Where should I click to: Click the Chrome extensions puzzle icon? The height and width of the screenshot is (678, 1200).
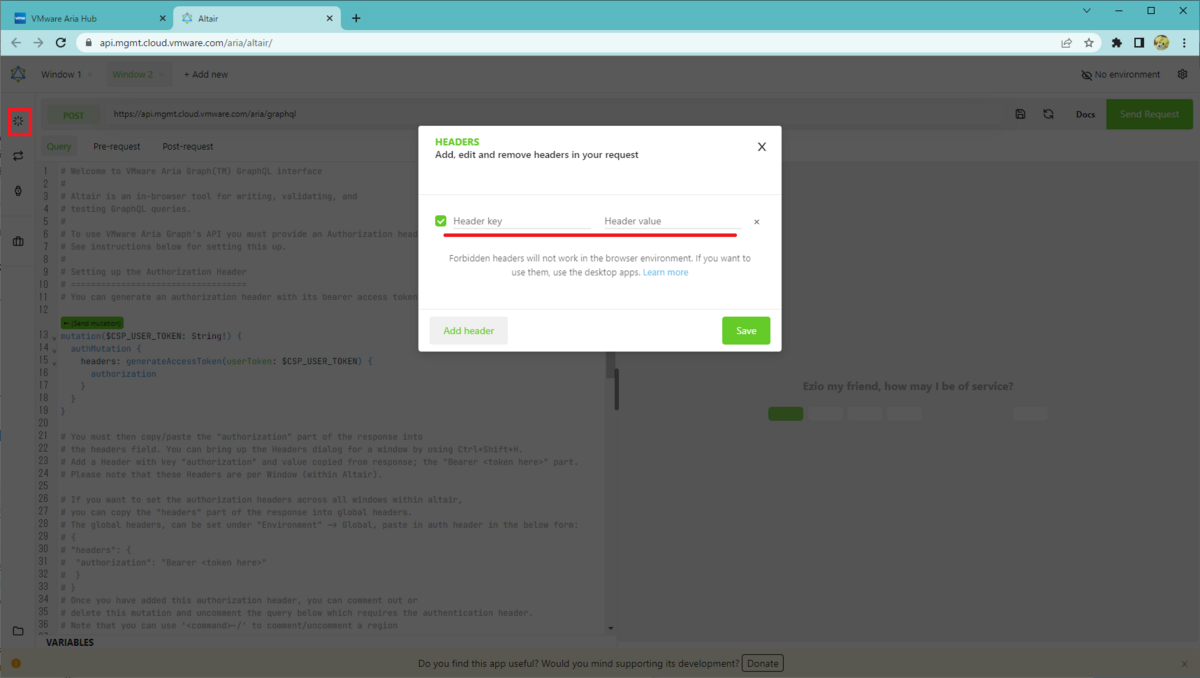tap(1117, 43)
